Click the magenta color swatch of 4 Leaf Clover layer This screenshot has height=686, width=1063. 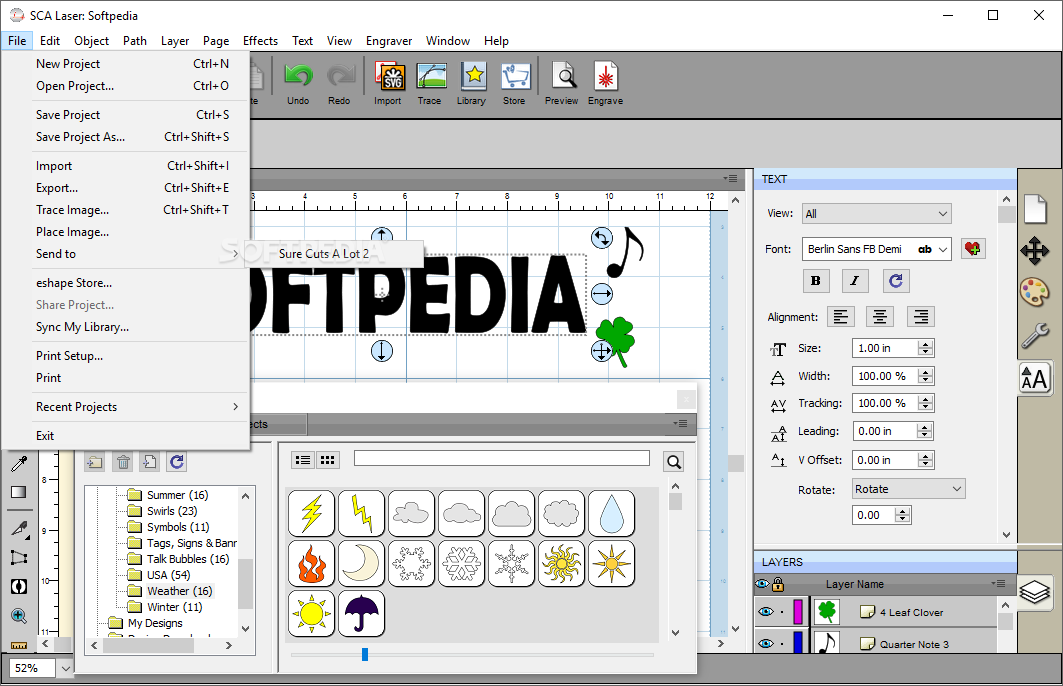(798, 611)
